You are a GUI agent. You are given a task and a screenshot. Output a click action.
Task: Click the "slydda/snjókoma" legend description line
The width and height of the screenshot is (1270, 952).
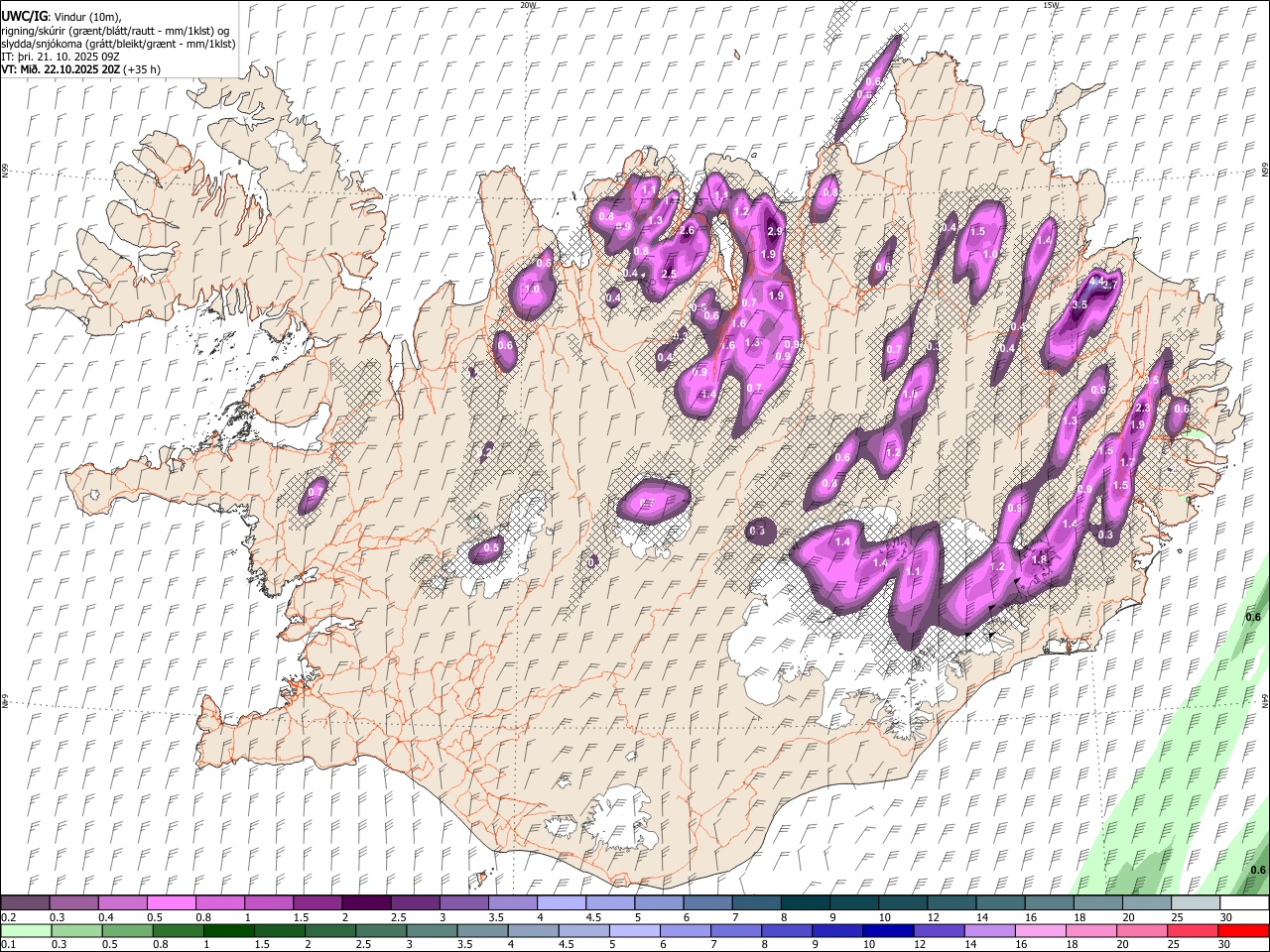pyautogui.click(x=118, y=44)
